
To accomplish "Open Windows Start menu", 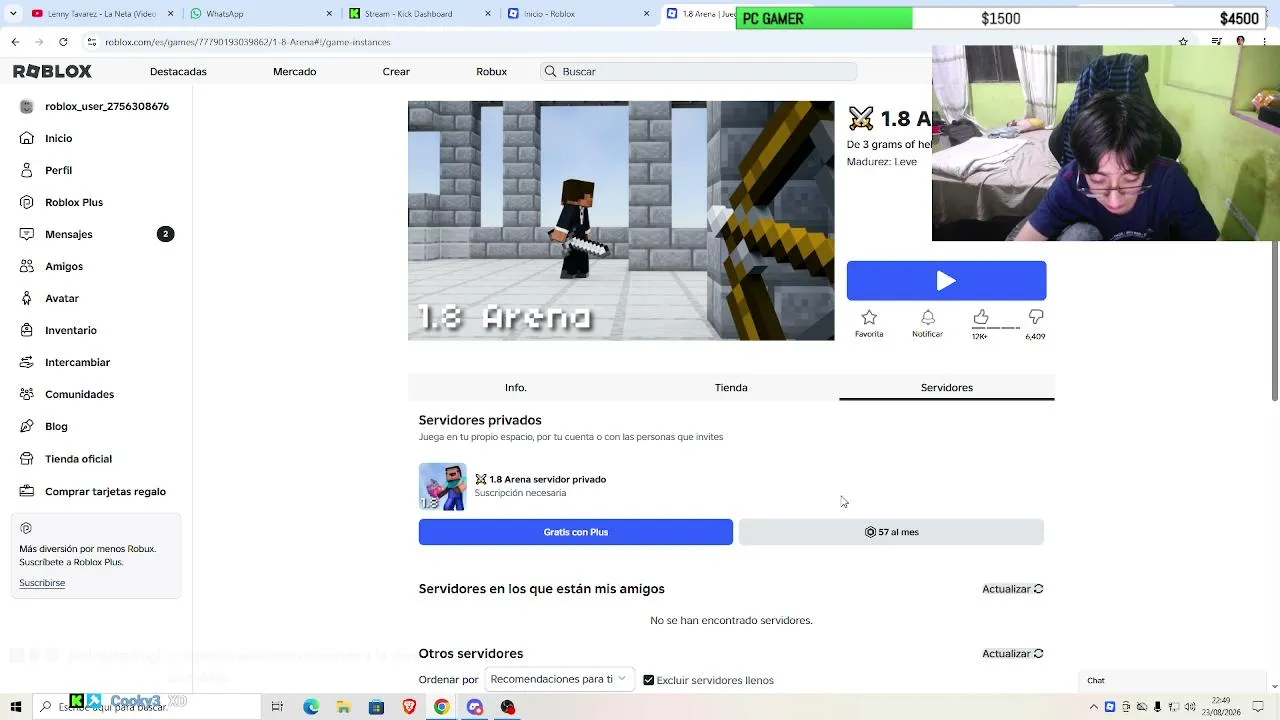I will pyautogui.click(x=16, y=707).
